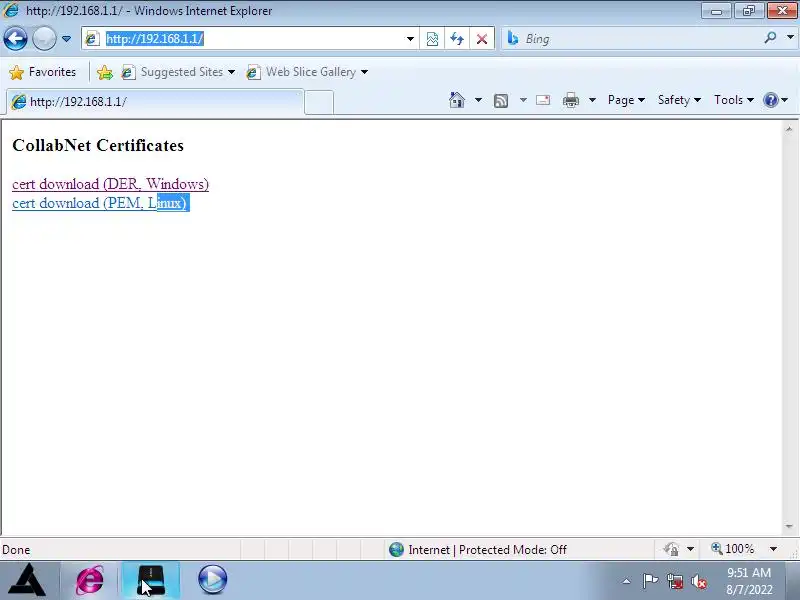Open the search provider dropdown arrow
Image resolution: width=800 pixels, height=600 pixels.
pos(790,38)
